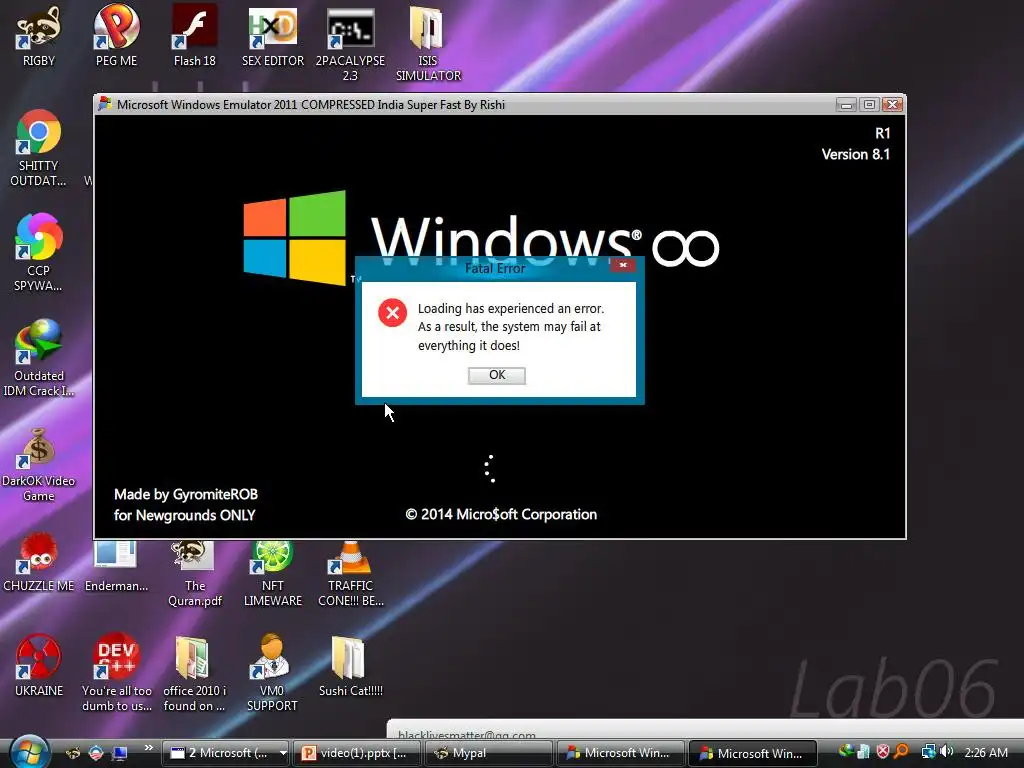Click the raccoon icon in Quick Launch
1024x768 pixels.
click(x=73, y=753)
